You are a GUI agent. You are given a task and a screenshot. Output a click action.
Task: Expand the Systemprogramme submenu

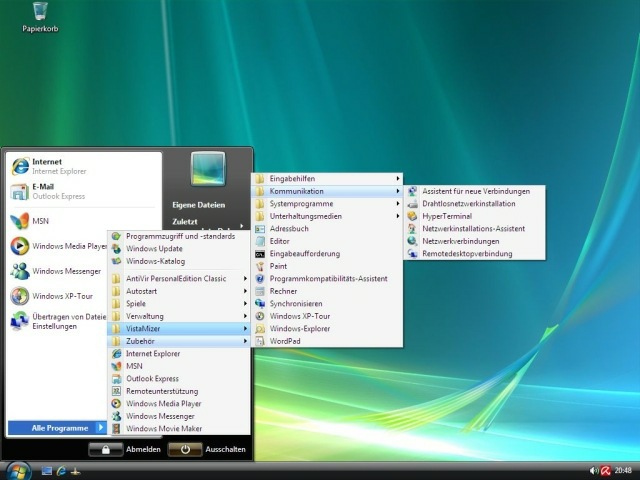click(x=327, y=204)
